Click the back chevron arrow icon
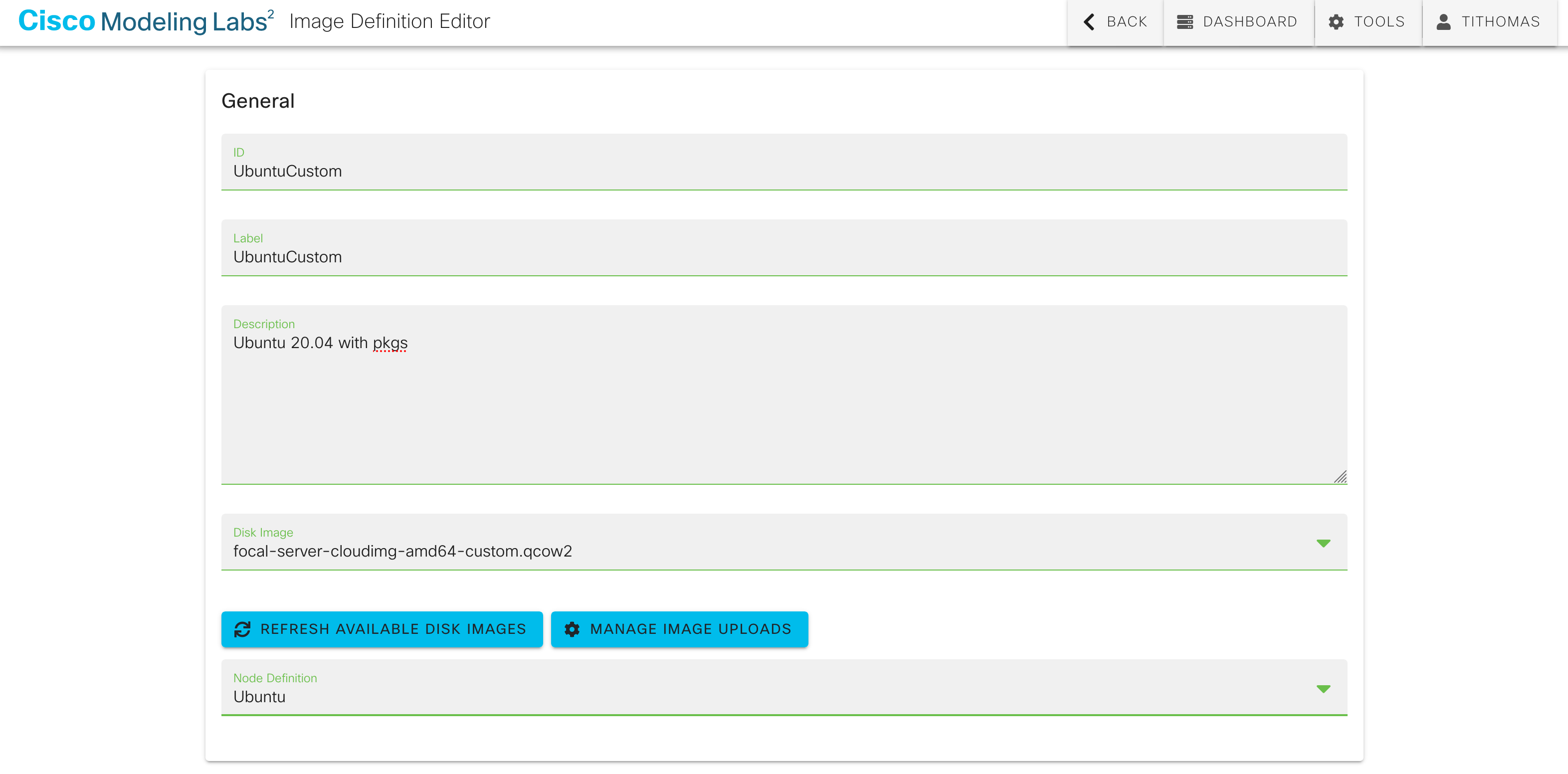 1089,22
